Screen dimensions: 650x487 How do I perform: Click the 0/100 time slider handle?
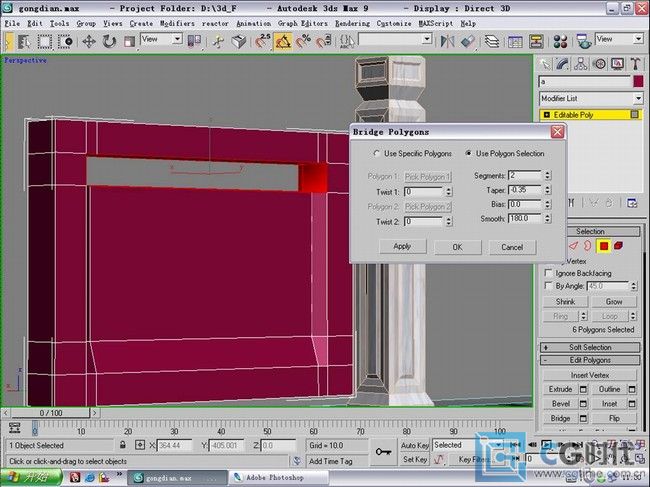pyautogui.click(x=51, y=413)
